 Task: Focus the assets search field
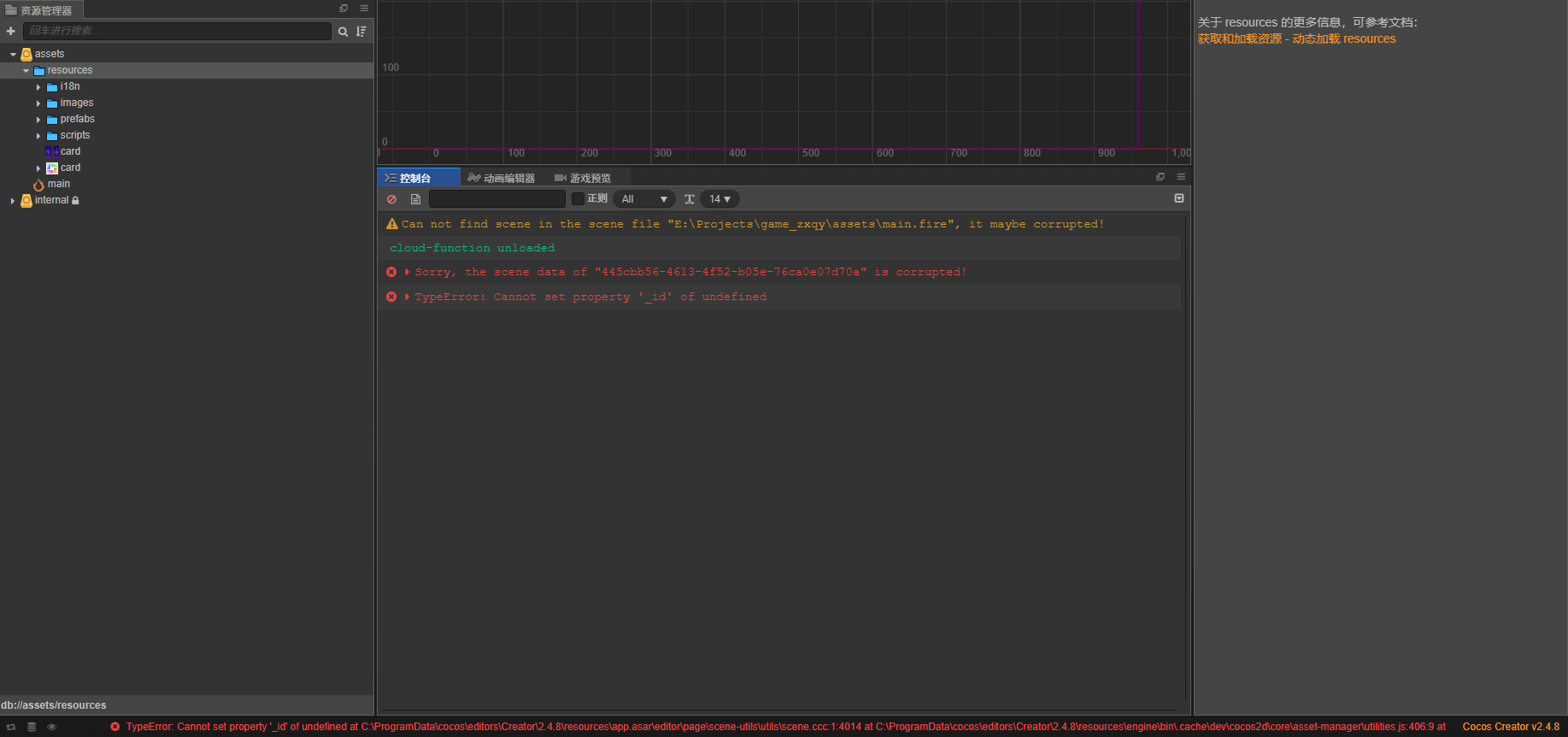coord(177,31)
